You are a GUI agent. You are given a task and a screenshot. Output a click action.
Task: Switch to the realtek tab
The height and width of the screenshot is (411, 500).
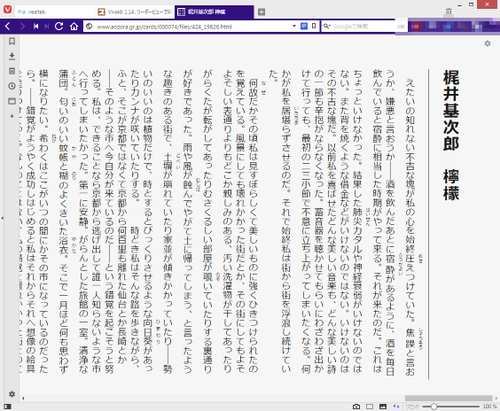click(x=55, y=12)
